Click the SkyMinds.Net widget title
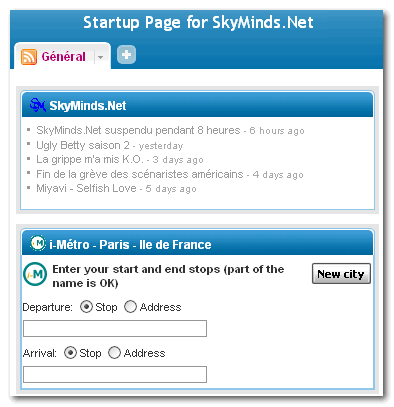Image resolution: width=394 pixels, height=407 pixels. (88, 106)
